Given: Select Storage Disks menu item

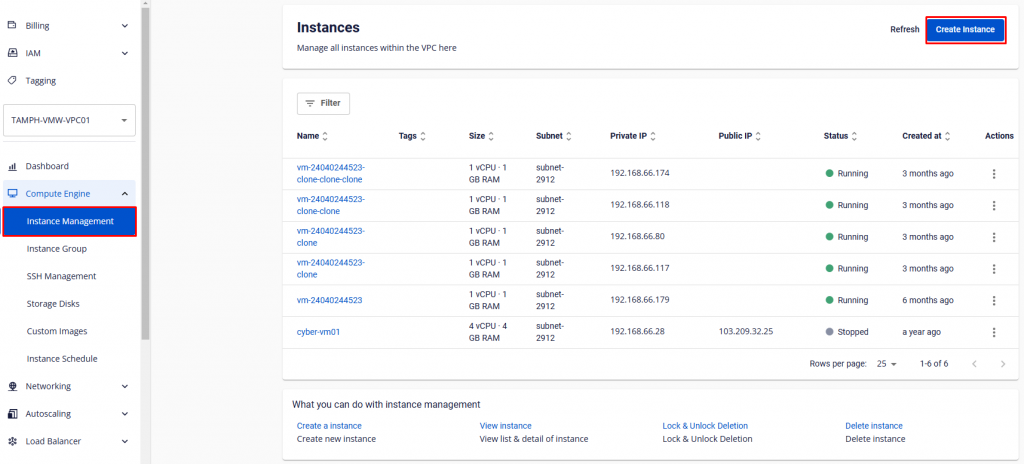Looking at the screenshot, I should pyautogui.click(x=53, y=304).
